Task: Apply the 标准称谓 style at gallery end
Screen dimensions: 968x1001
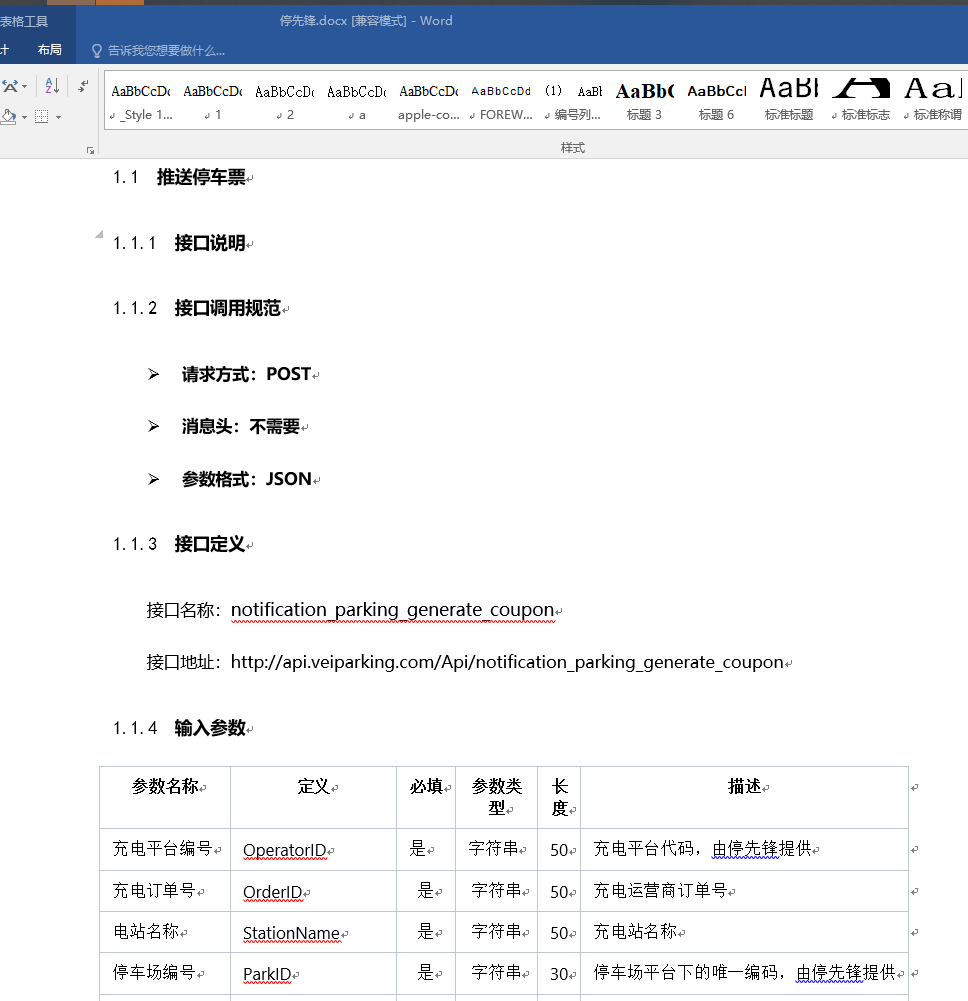Action: pyautogui.click(x=933, y=102)
